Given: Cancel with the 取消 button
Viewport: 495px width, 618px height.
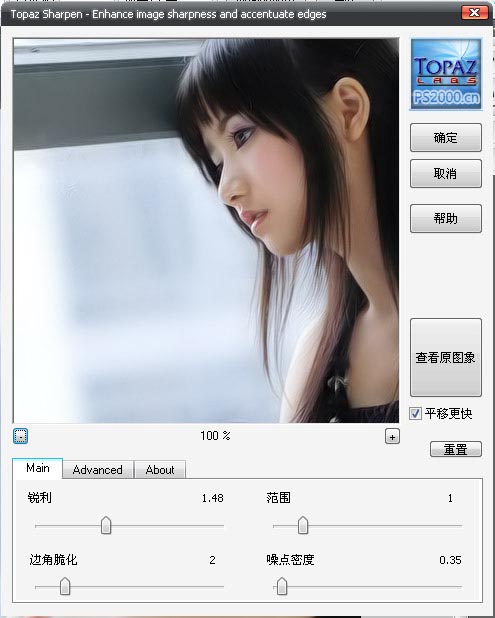Looking at the screenshot, I should pos(446,173).
